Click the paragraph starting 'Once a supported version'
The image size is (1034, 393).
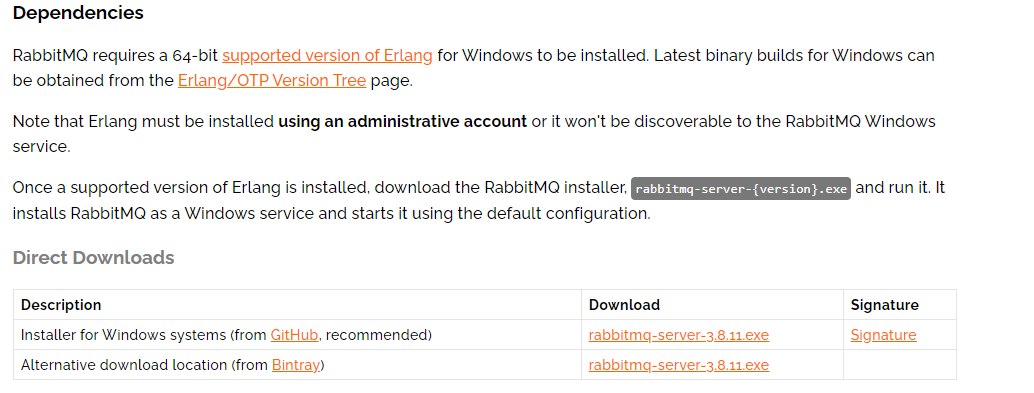tap(479, 200)
